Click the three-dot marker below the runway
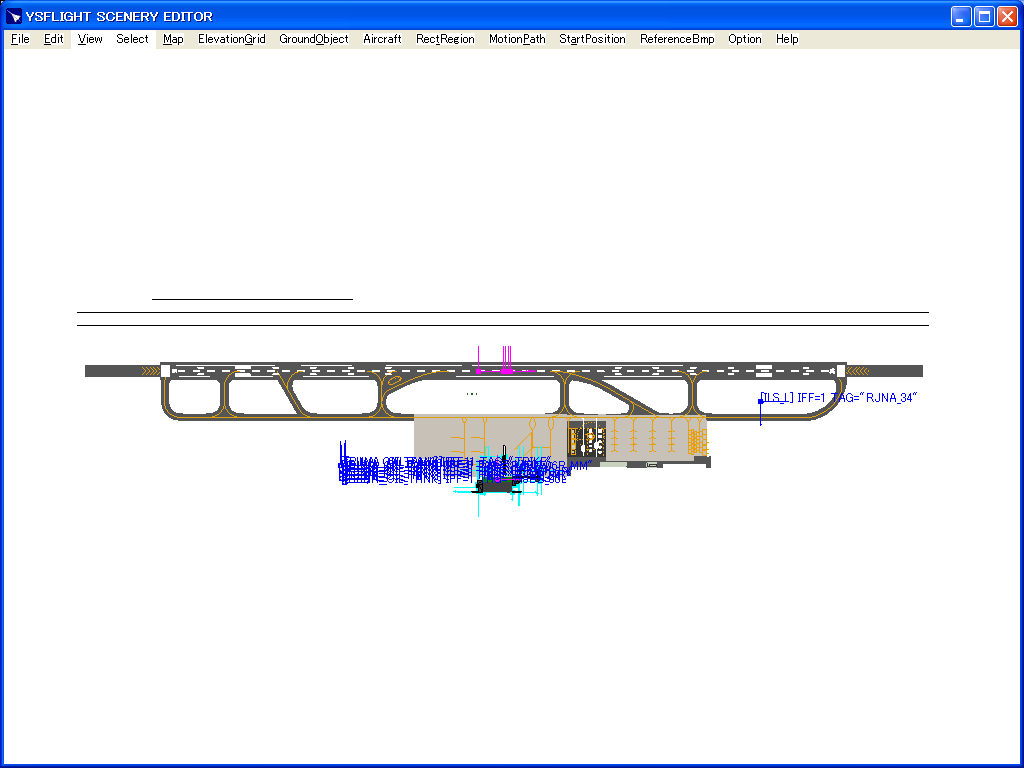This screenshot has height=768, width=1024. (x=472, y=394)
